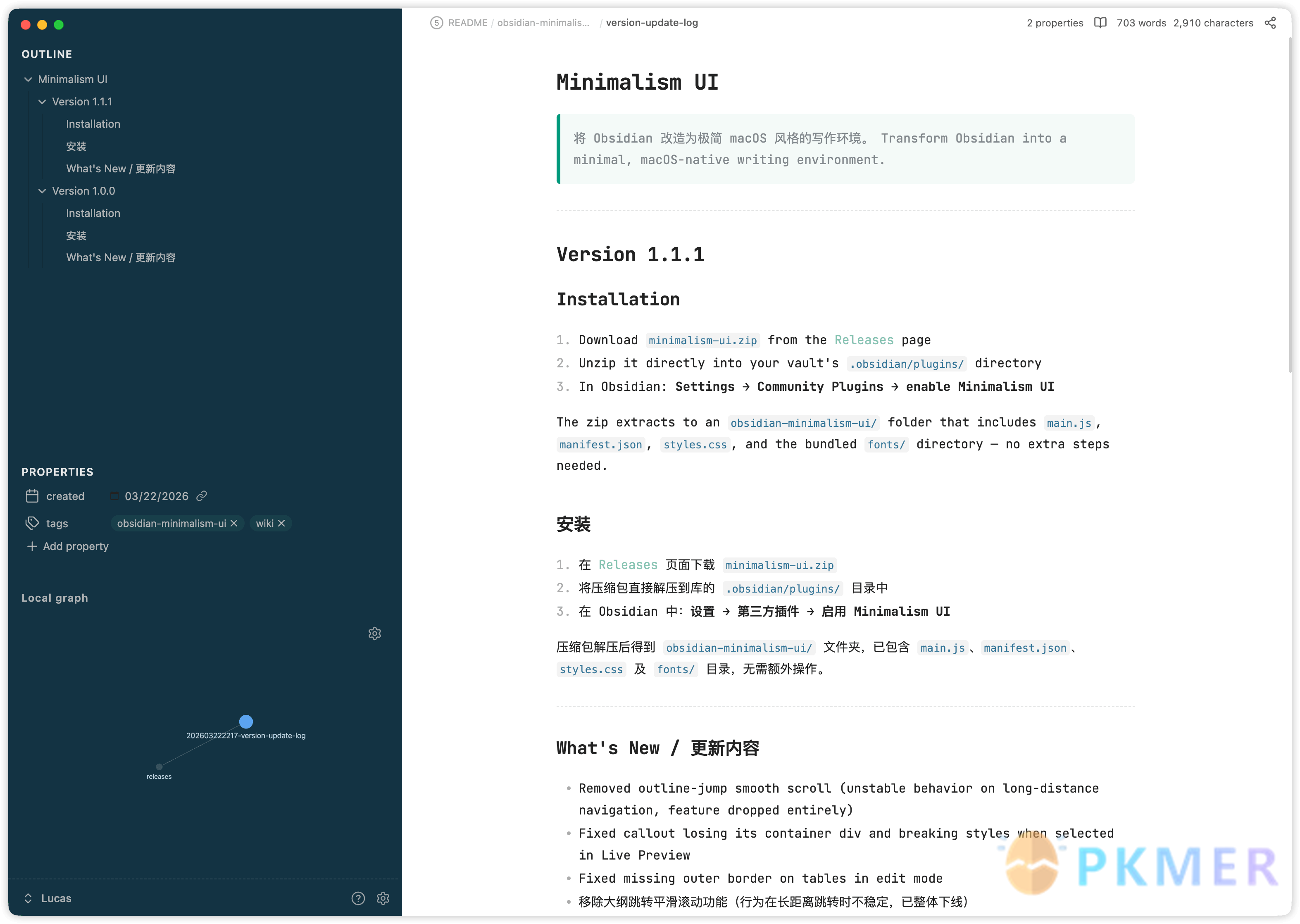
Task: Click version-update-log breadcrumb title
Action: point(652,23)
